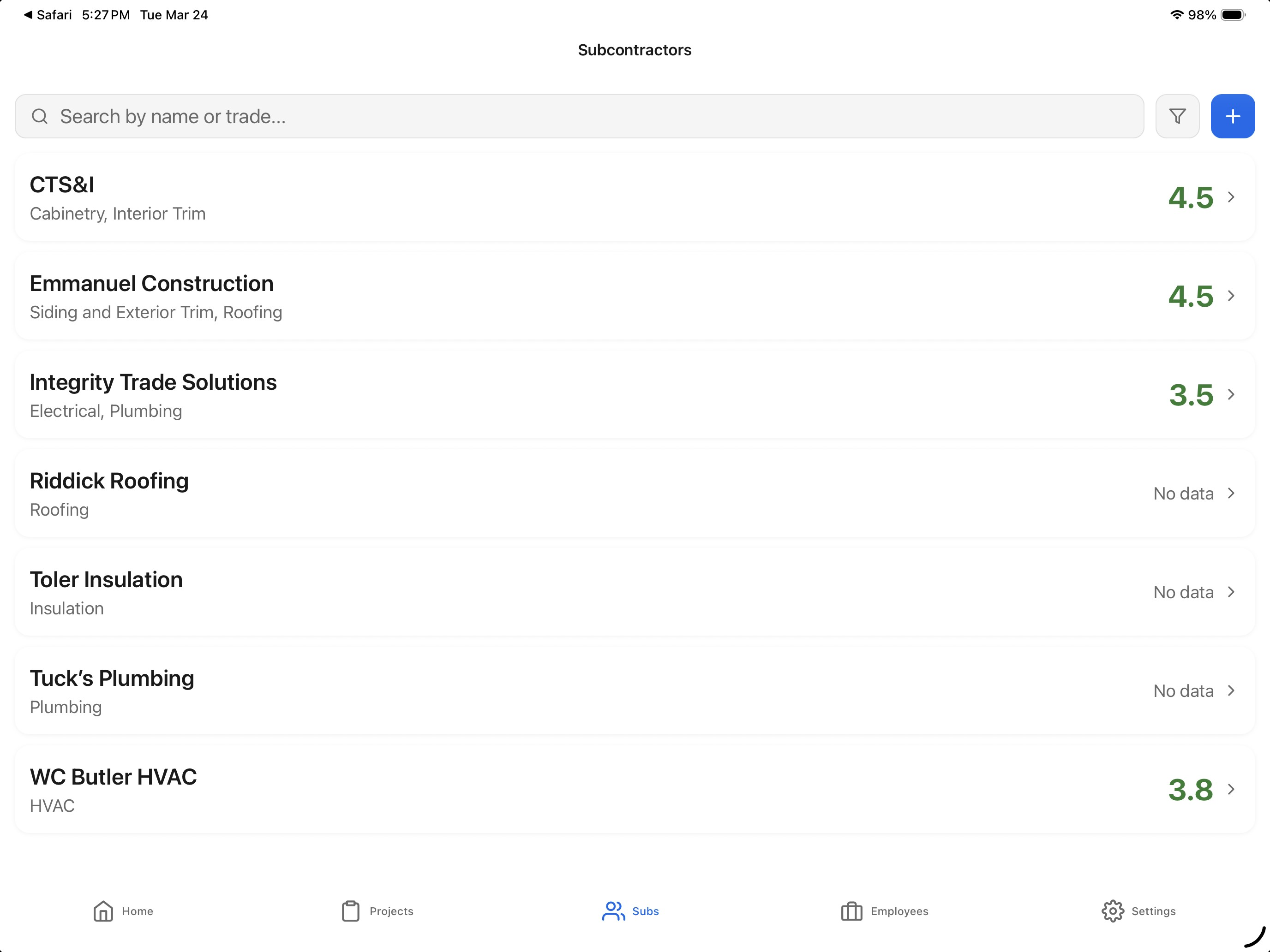Tap Tuck's Plumbing No data label

[x=1183, y=691]
